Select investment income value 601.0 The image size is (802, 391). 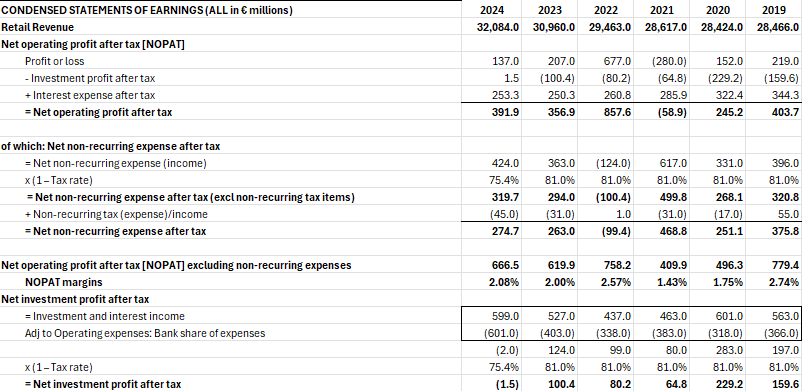(731, 316)
